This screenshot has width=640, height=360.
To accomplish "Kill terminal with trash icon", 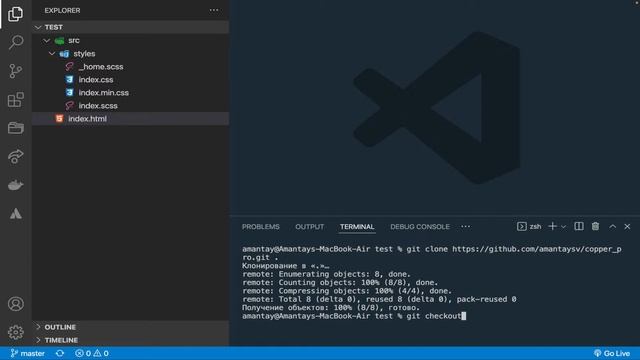I will click(595, 227).
